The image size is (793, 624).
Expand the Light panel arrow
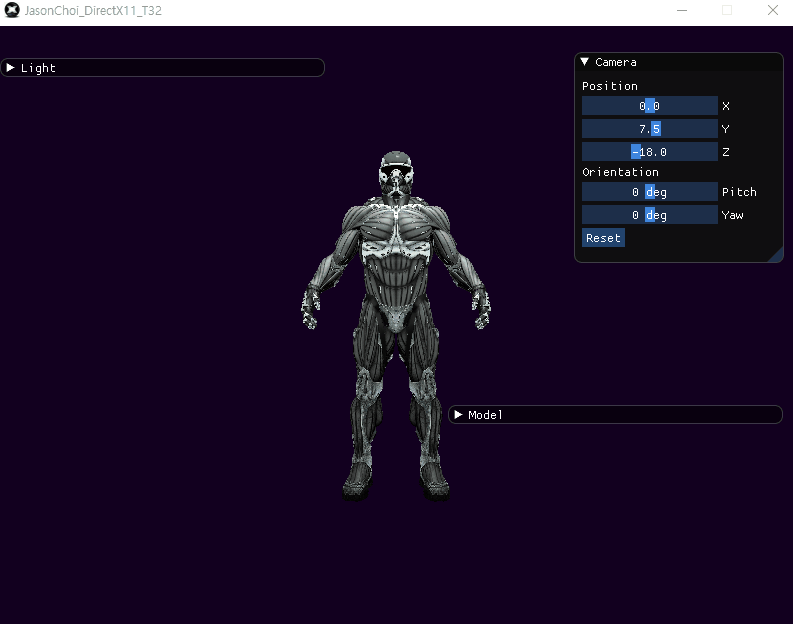(10, 68)
